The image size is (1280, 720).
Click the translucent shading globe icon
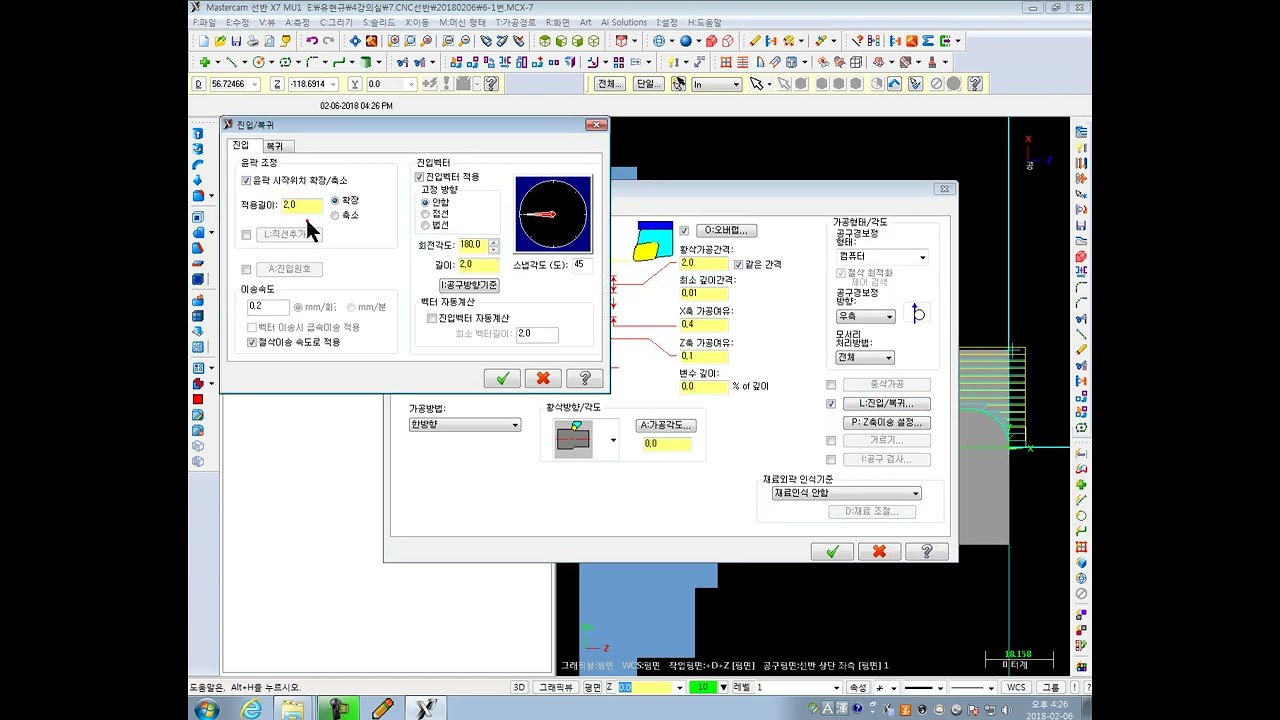(659, 41)
